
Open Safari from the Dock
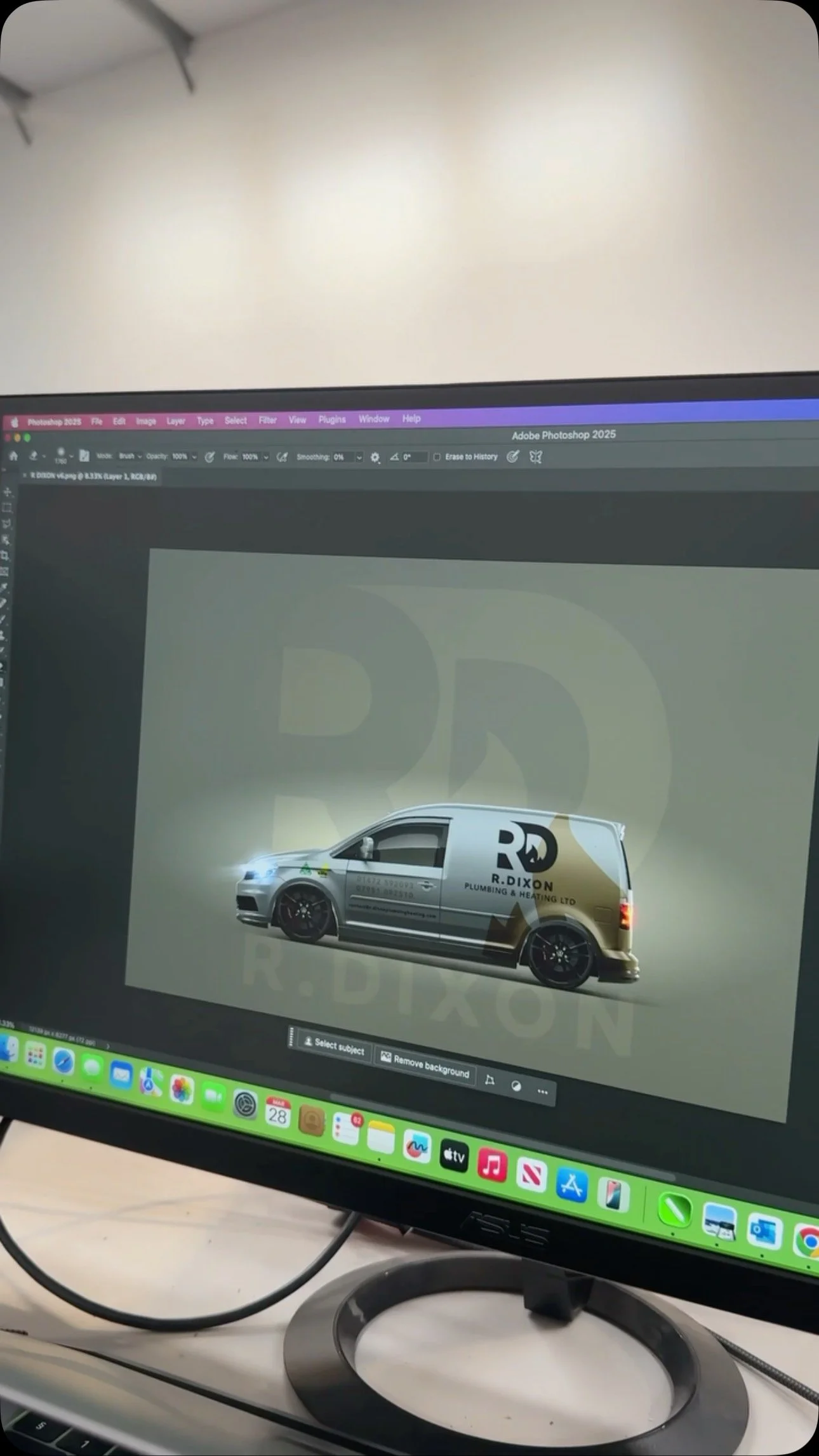[x=63, y=1062]
